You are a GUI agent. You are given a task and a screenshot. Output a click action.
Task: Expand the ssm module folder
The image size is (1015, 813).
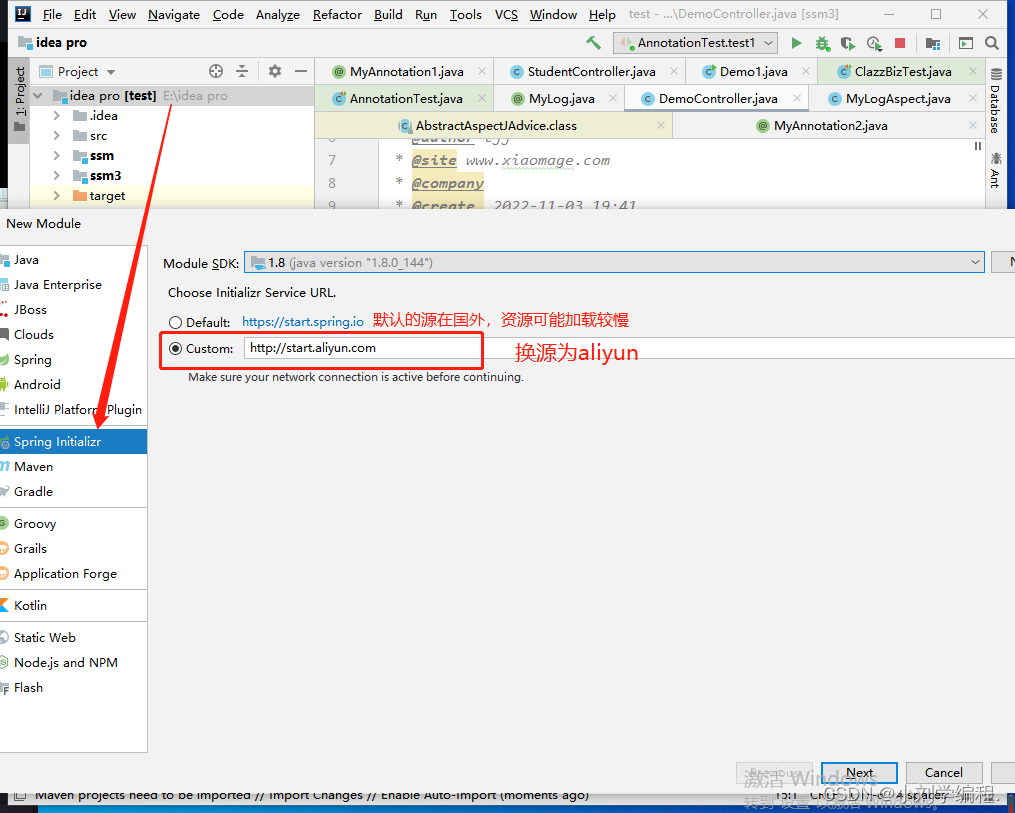point(56,156)
